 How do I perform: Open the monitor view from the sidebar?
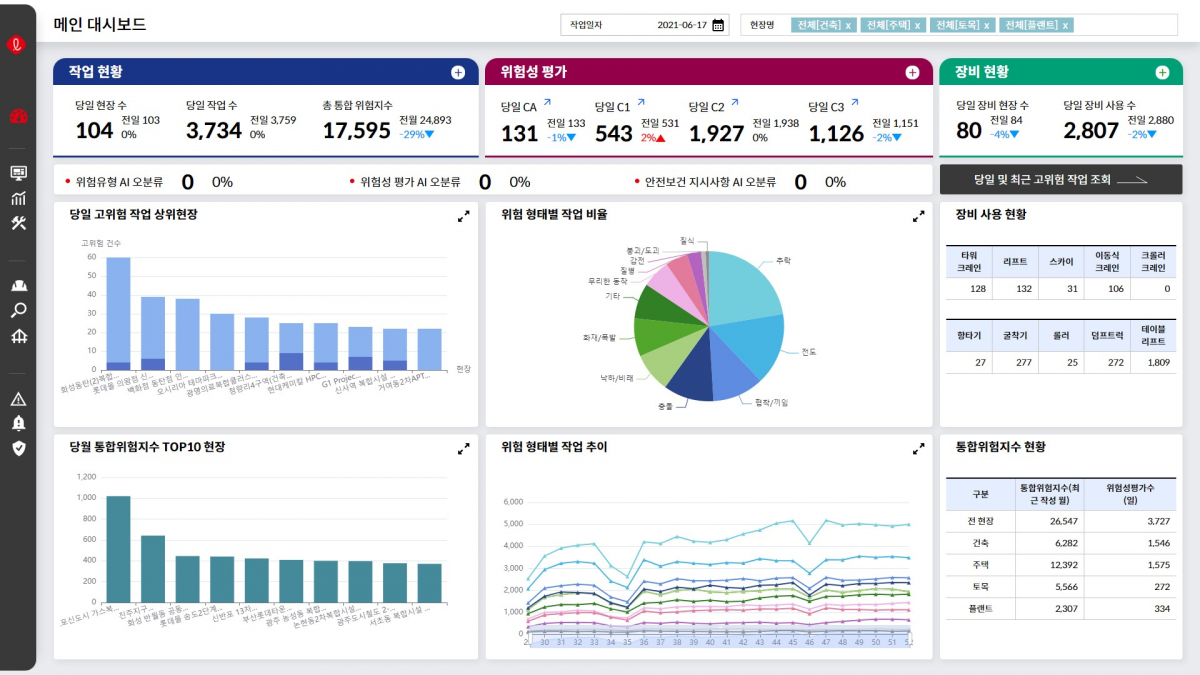[17, 171]
